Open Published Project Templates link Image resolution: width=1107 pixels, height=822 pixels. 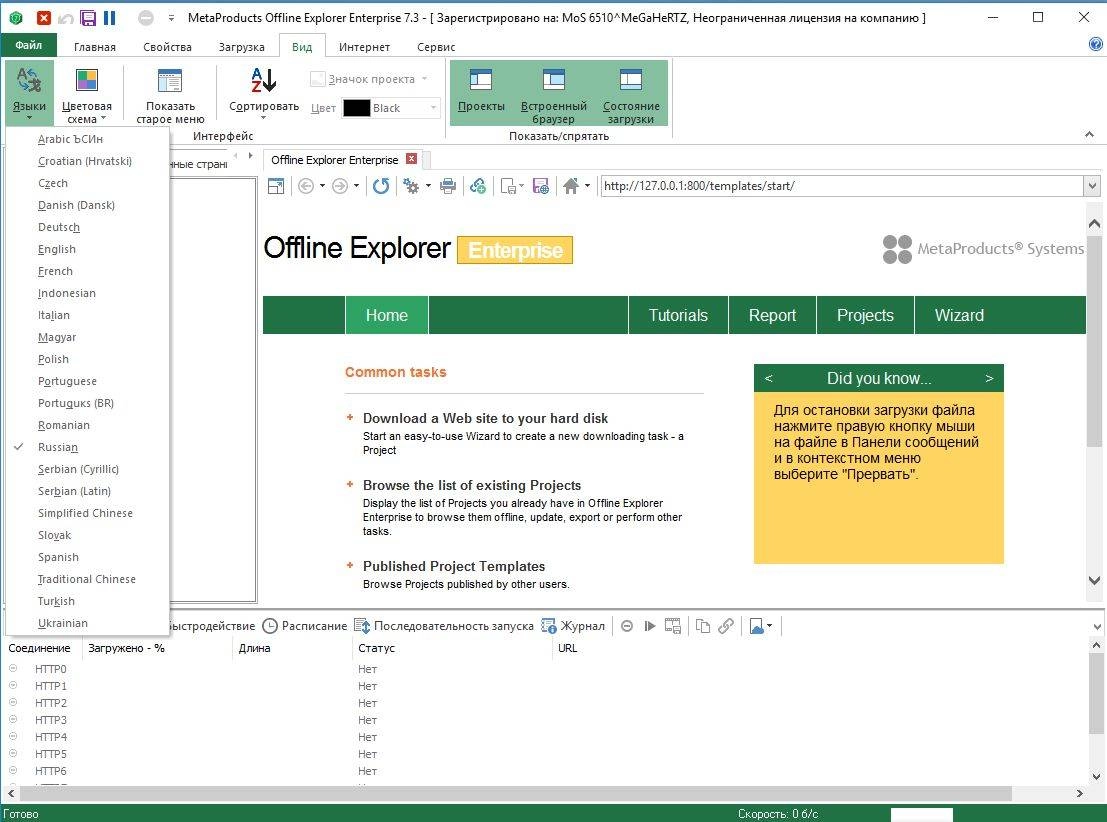click(454, 566)
